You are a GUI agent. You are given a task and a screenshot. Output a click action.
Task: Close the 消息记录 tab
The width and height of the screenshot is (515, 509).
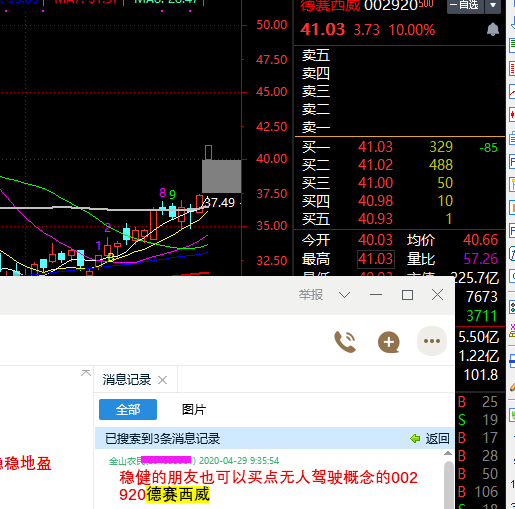(162, 380)
